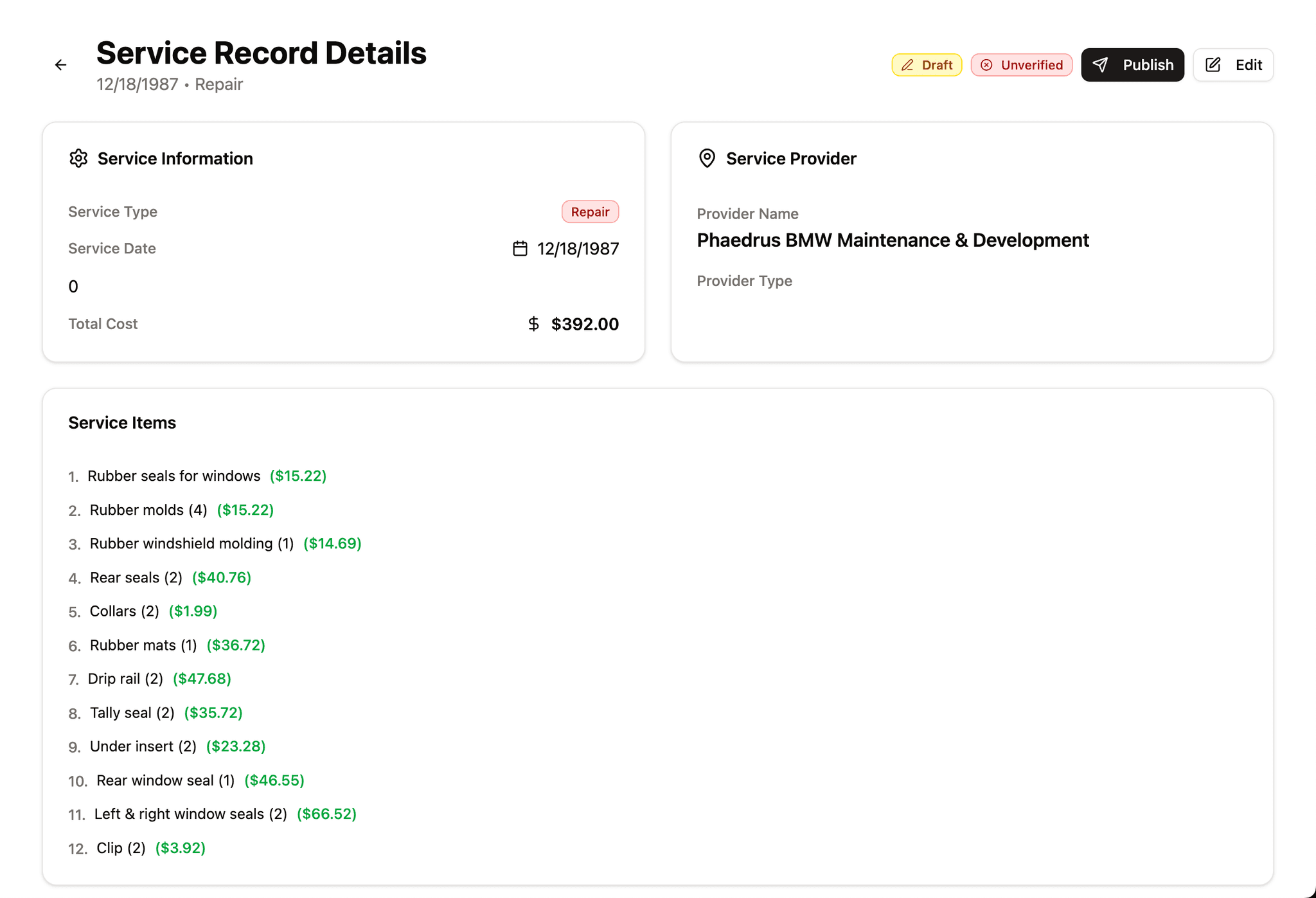Select the Rear window seal (1) item

click(165, 780)
